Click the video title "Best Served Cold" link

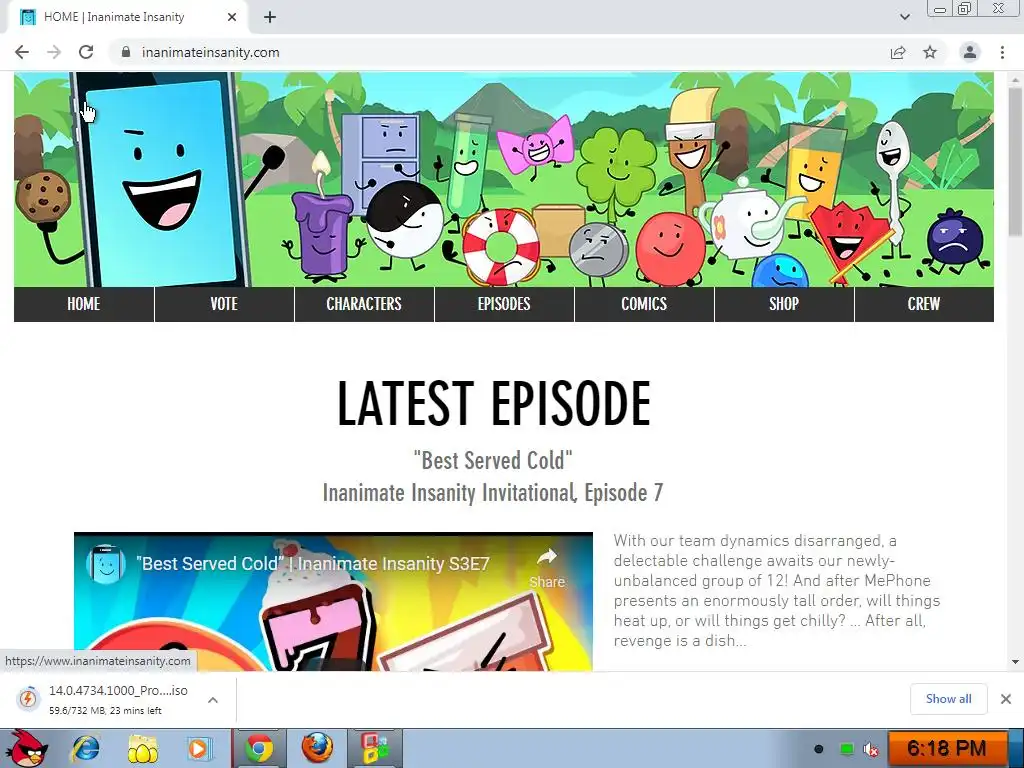click(x=312, y=564)
